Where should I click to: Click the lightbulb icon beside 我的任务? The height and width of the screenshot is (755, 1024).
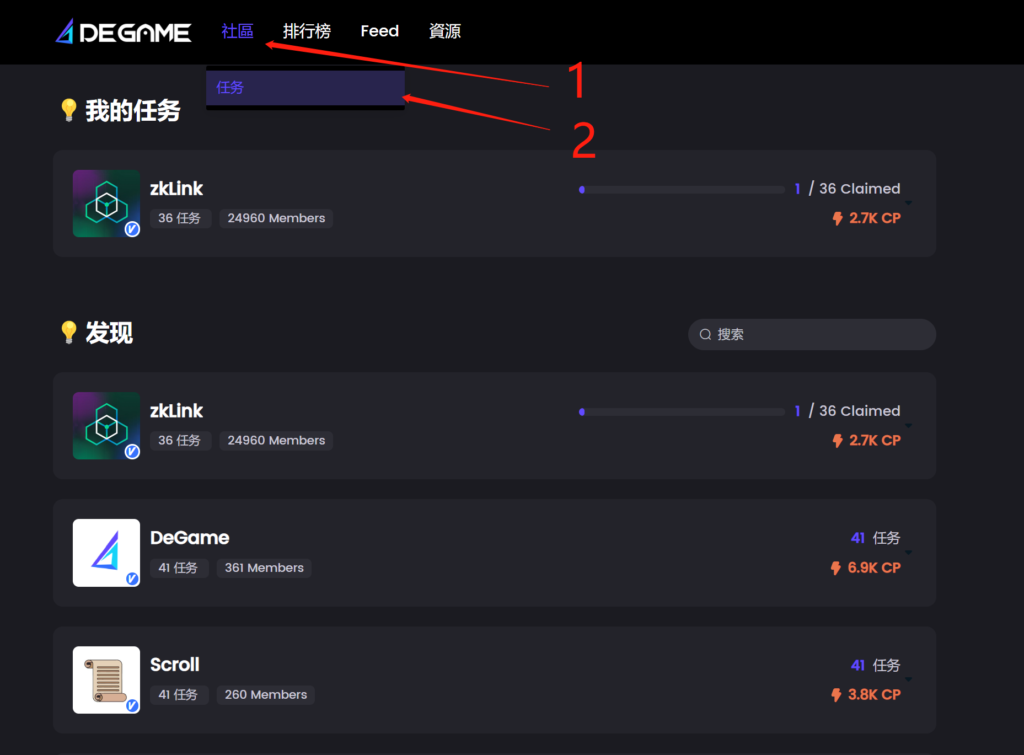(69, 110)
